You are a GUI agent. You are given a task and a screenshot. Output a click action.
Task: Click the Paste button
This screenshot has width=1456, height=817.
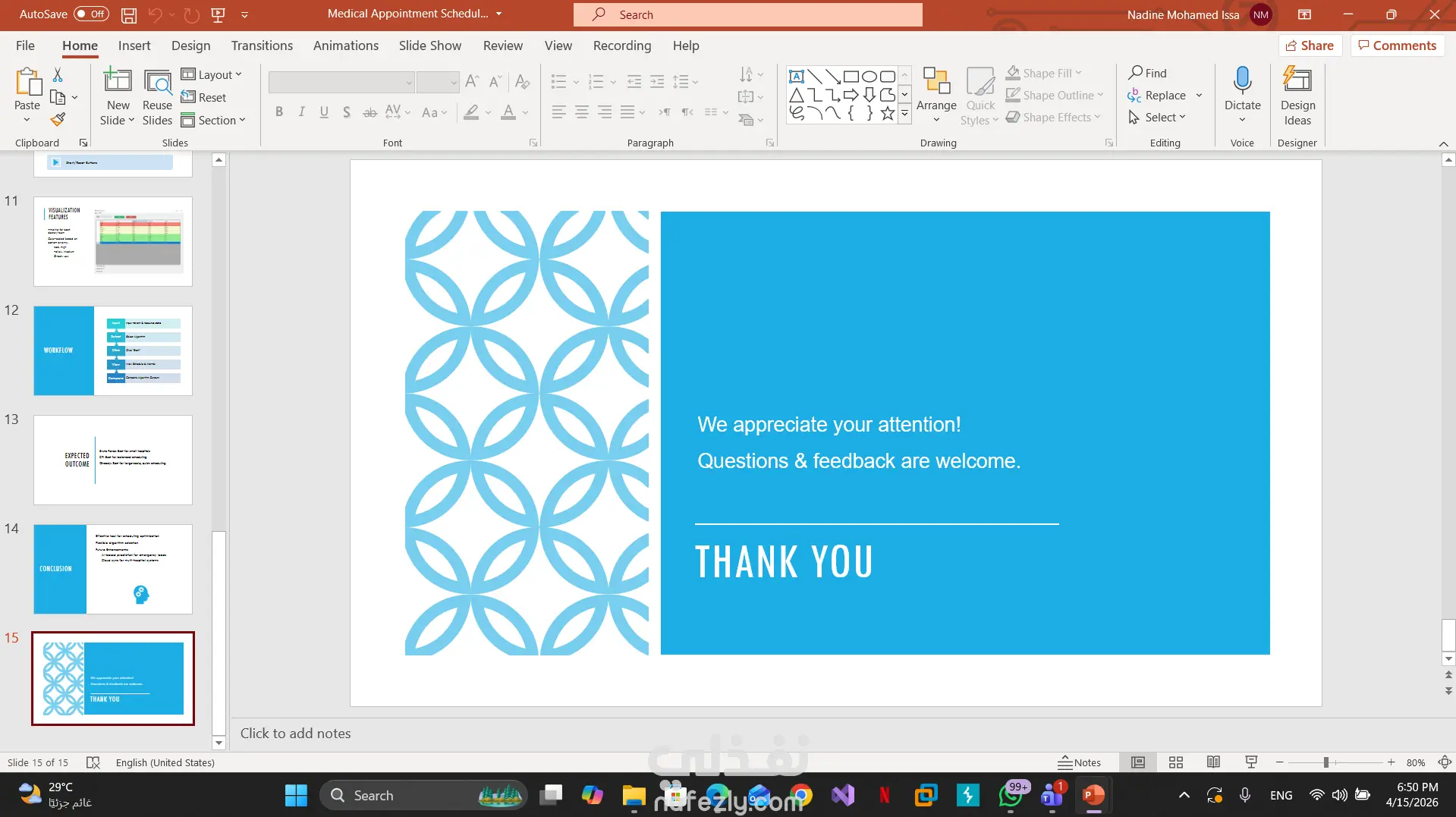[x=27, y=95]
